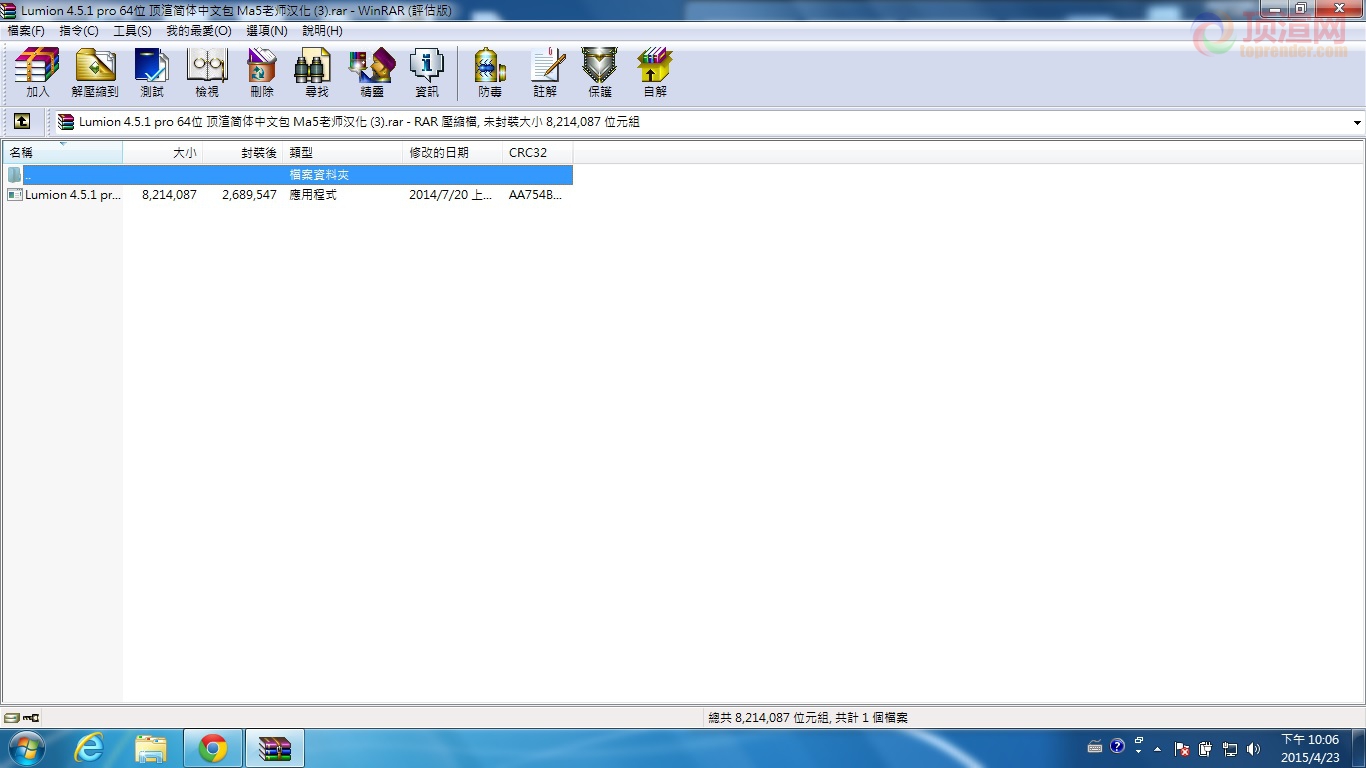The height and width of the screenshot is (768, 1366).
Task: Click the 2014/7/20 modified date cell
Action: pos(450,195)
